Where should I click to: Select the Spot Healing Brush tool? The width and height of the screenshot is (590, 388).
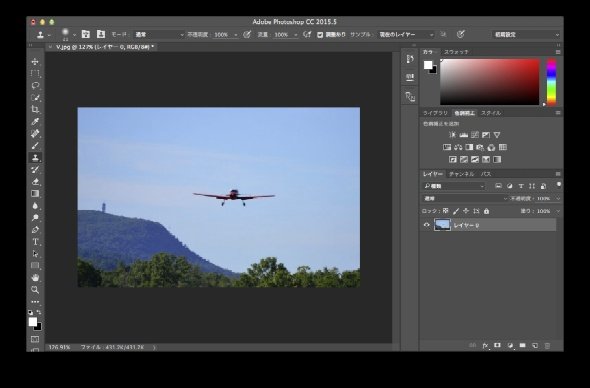tap(35, 134)
